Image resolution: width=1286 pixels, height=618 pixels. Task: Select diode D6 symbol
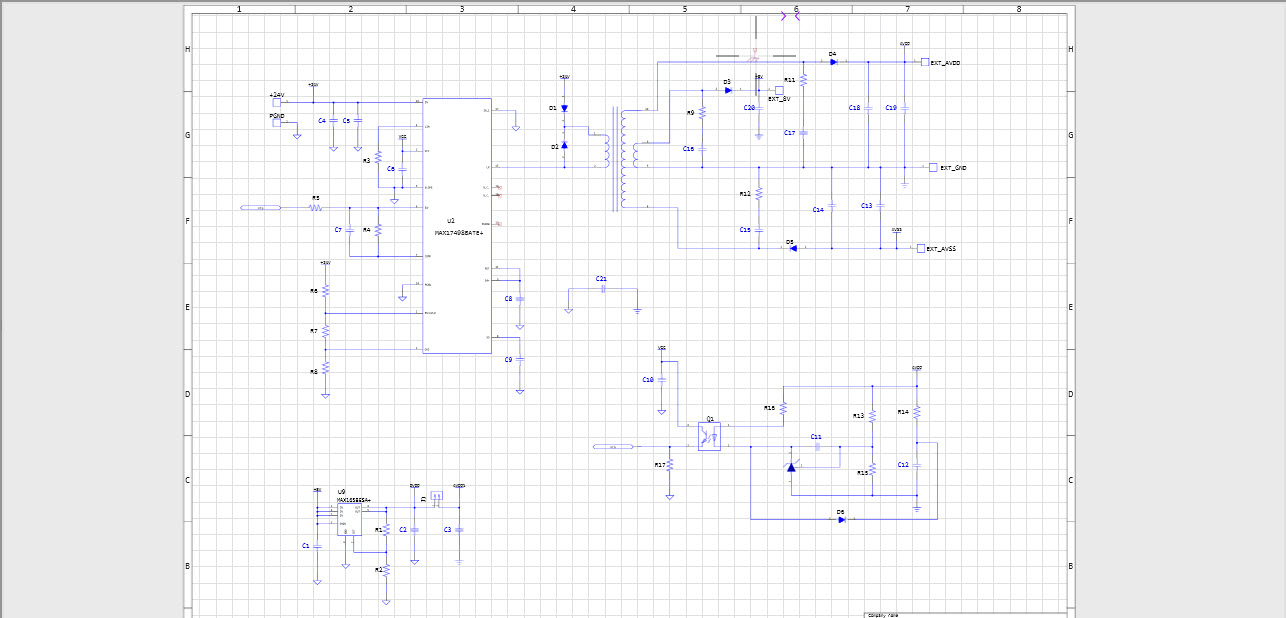coord(842,519)
